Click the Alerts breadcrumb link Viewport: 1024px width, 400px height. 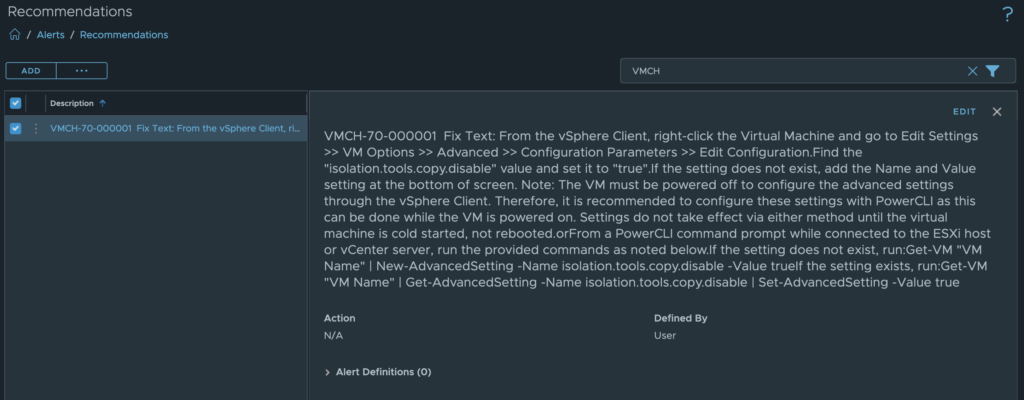(51, 35)
